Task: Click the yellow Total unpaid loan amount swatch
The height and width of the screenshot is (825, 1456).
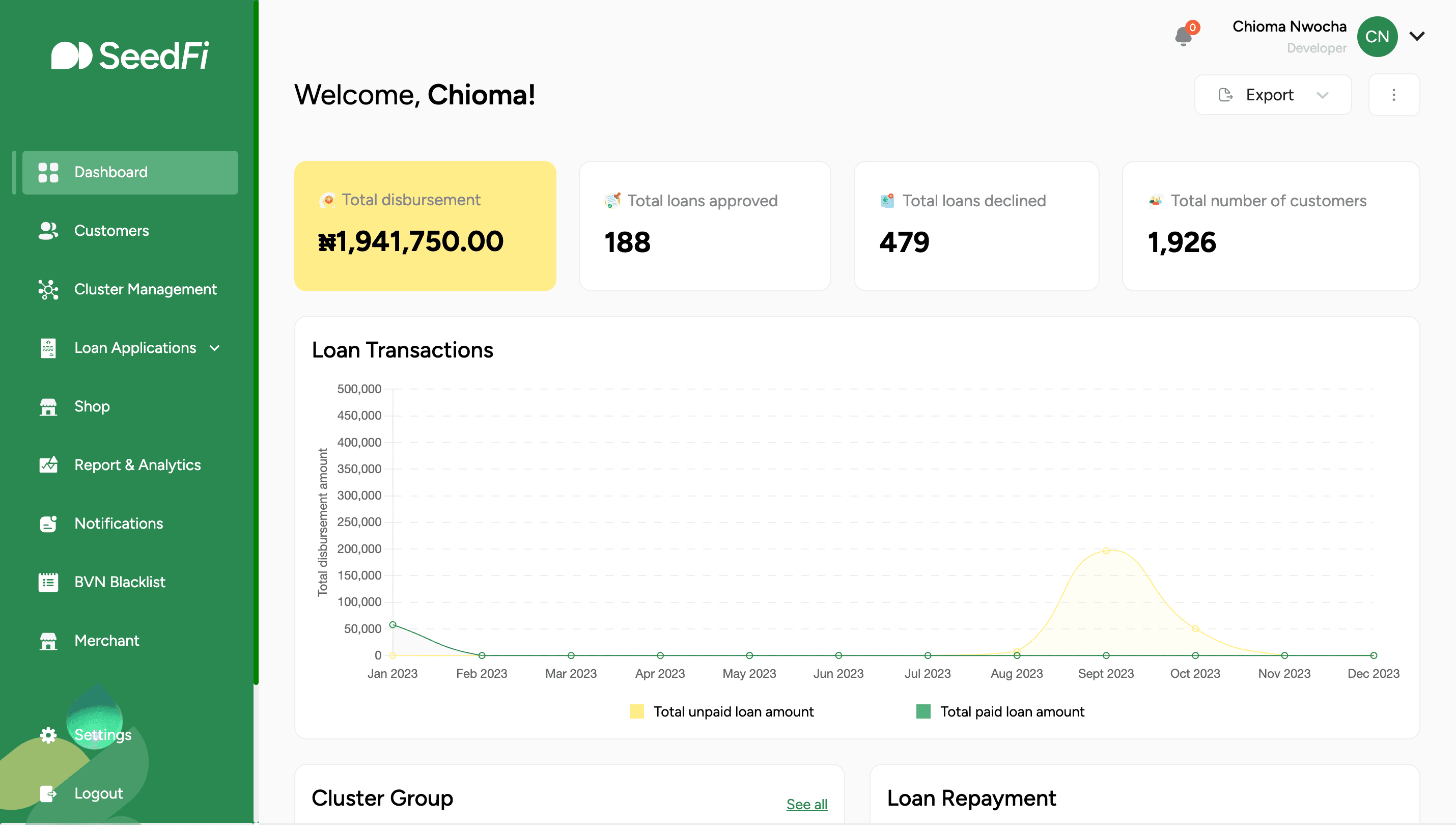Action: 636,711
